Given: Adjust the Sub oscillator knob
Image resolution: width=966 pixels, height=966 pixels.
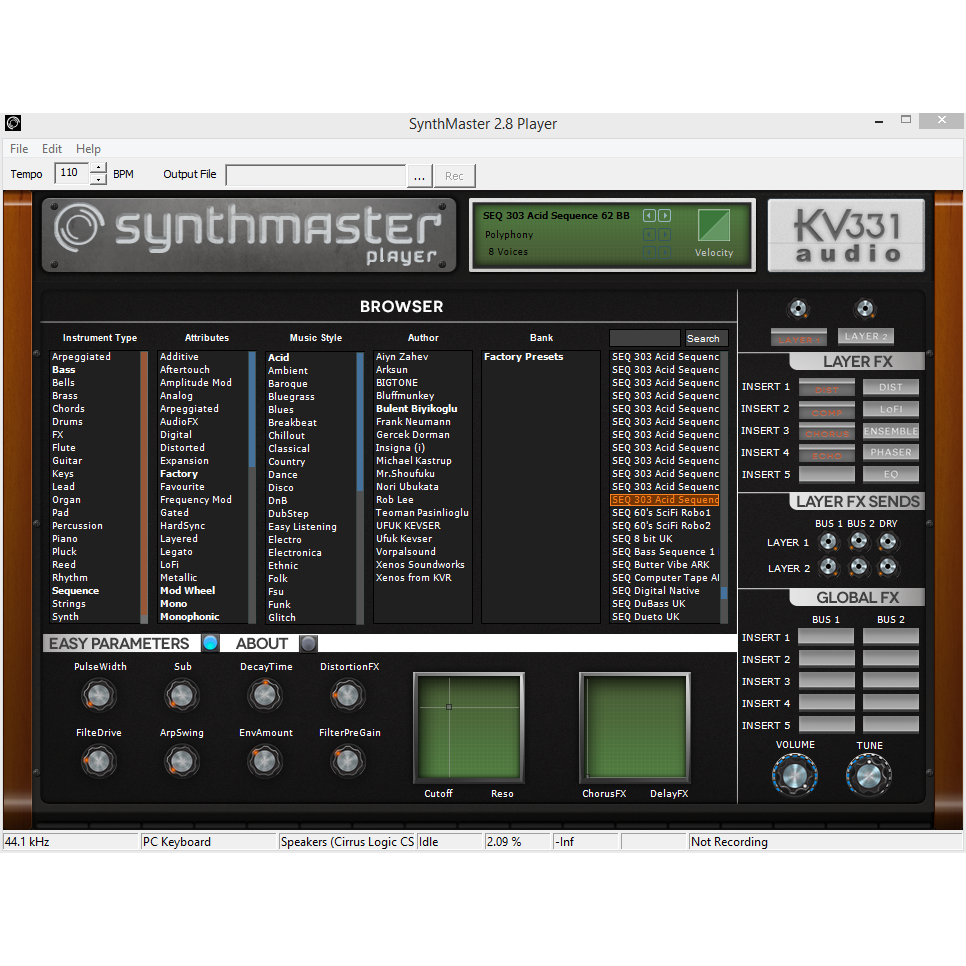Looking at the screenshot, I should point(182,695).
